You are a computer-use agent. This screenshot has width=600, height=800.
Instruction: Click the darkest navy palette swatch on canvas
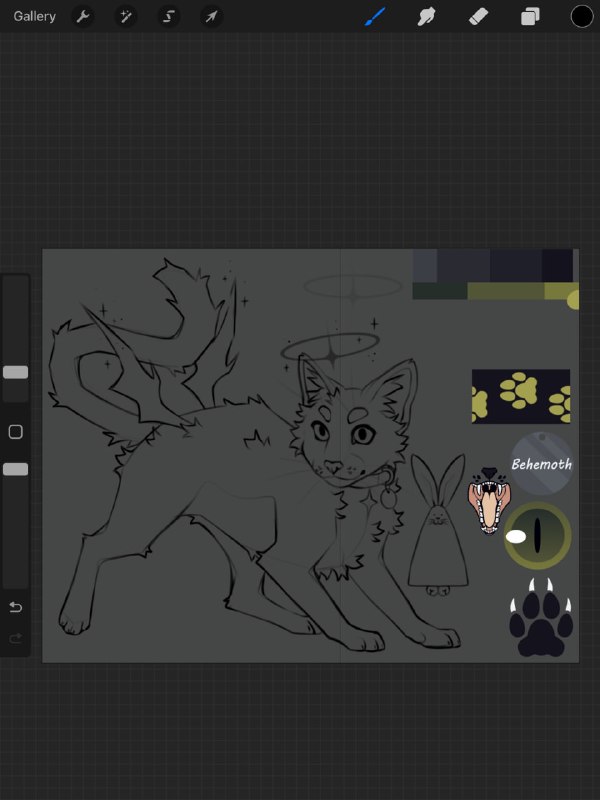557,265
